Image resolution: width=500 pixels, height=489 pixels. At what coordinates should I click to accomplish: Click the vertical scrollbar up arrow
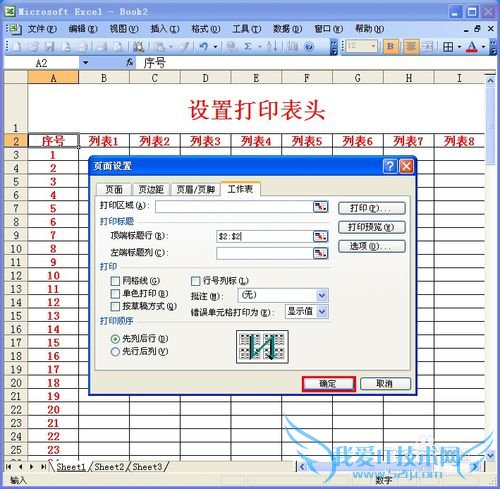[490, 81]
